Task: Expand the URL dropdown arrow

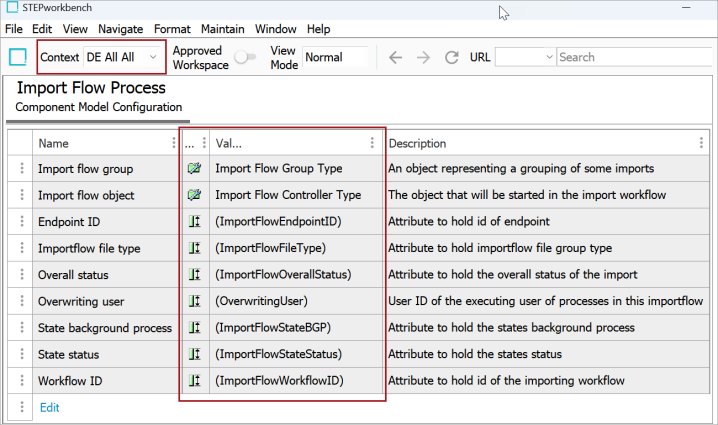Action: (x=549, y=57)
